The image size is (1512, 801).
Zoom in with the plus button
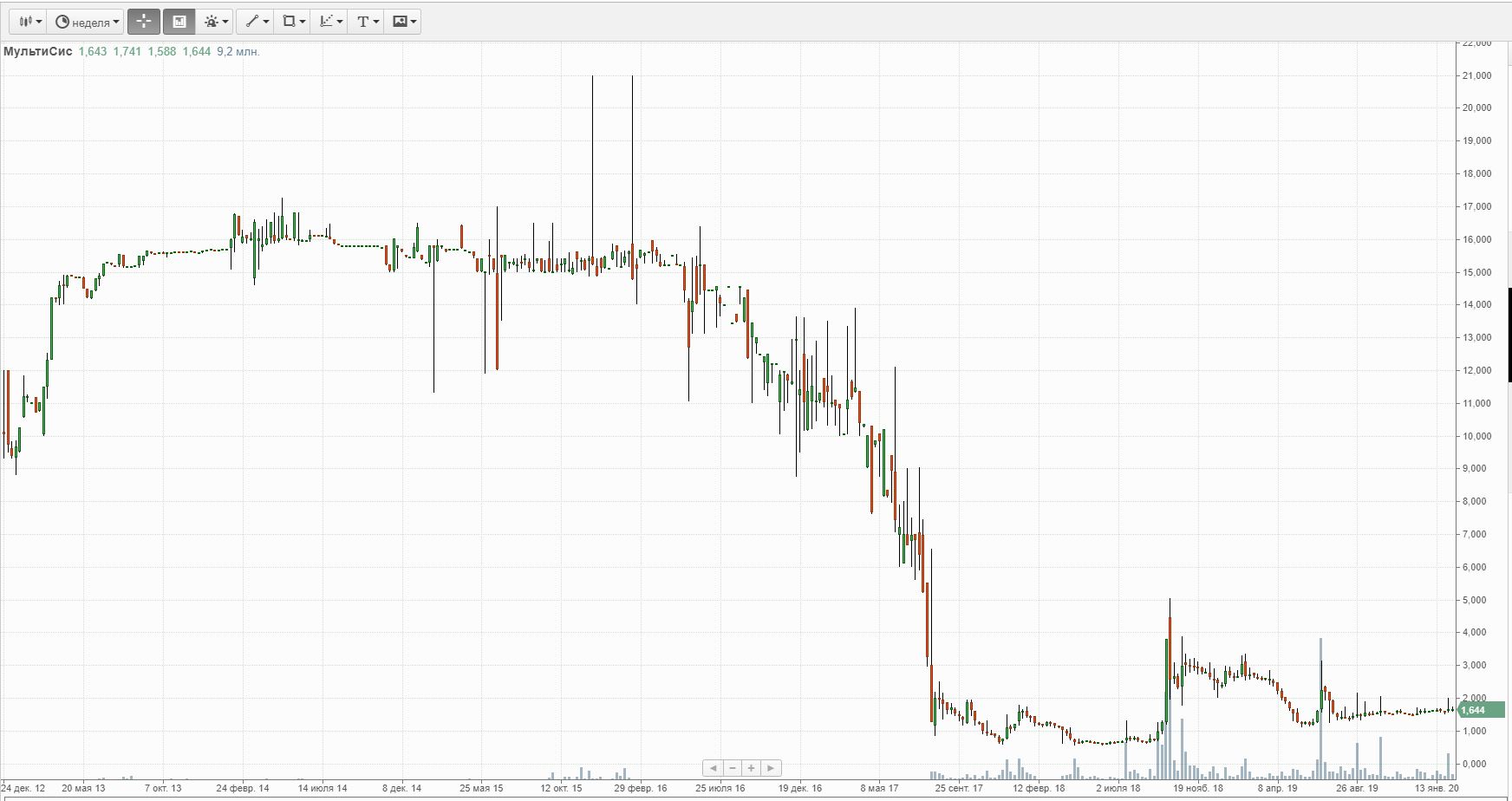click(x=752, y=768)
